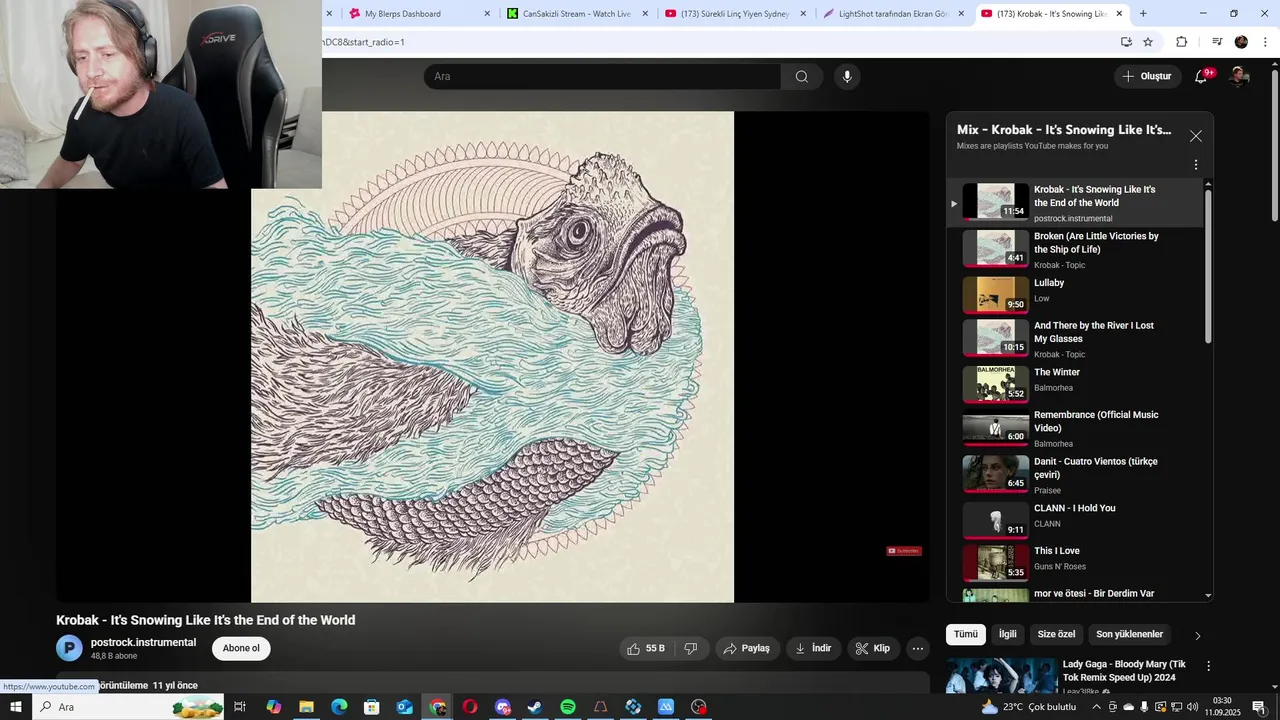The image size is (1280, 720).
Task: Click the Oluştur create button
Action: (x=1147, y=77)
